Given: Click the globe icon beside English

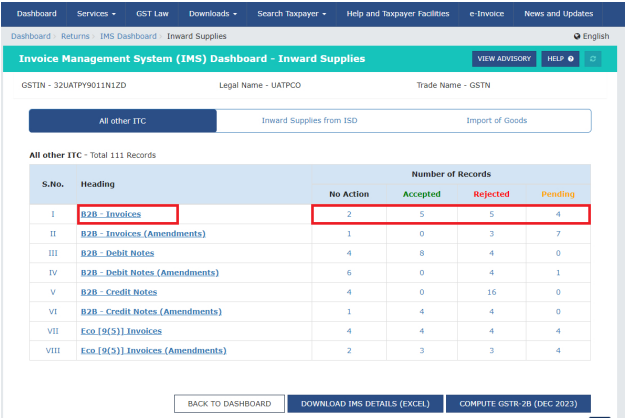Looking at the screenshot, I should coord(577,36).
